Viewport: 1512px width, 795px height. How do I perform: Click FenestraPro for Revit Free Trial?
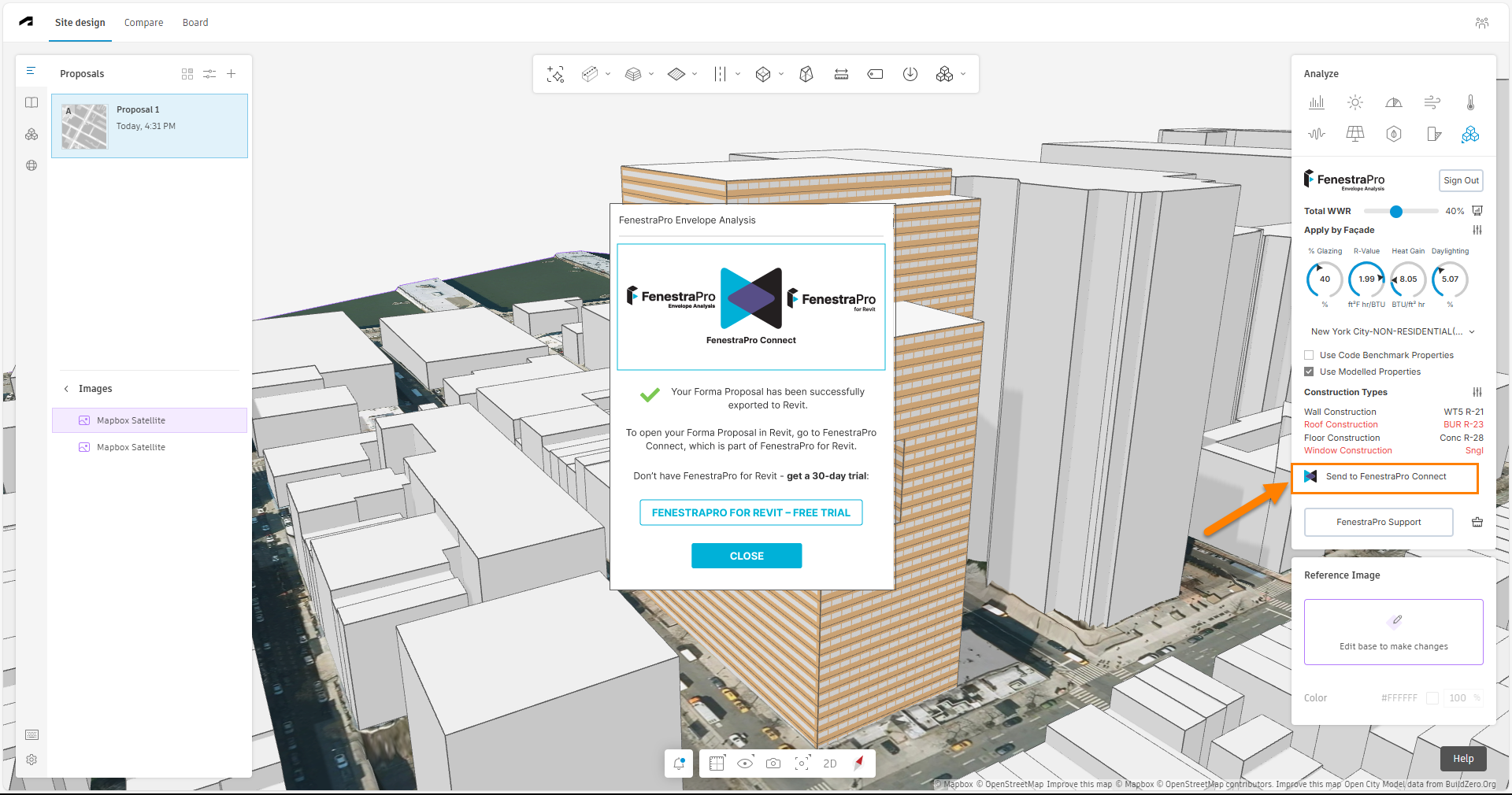coord(750,512)
